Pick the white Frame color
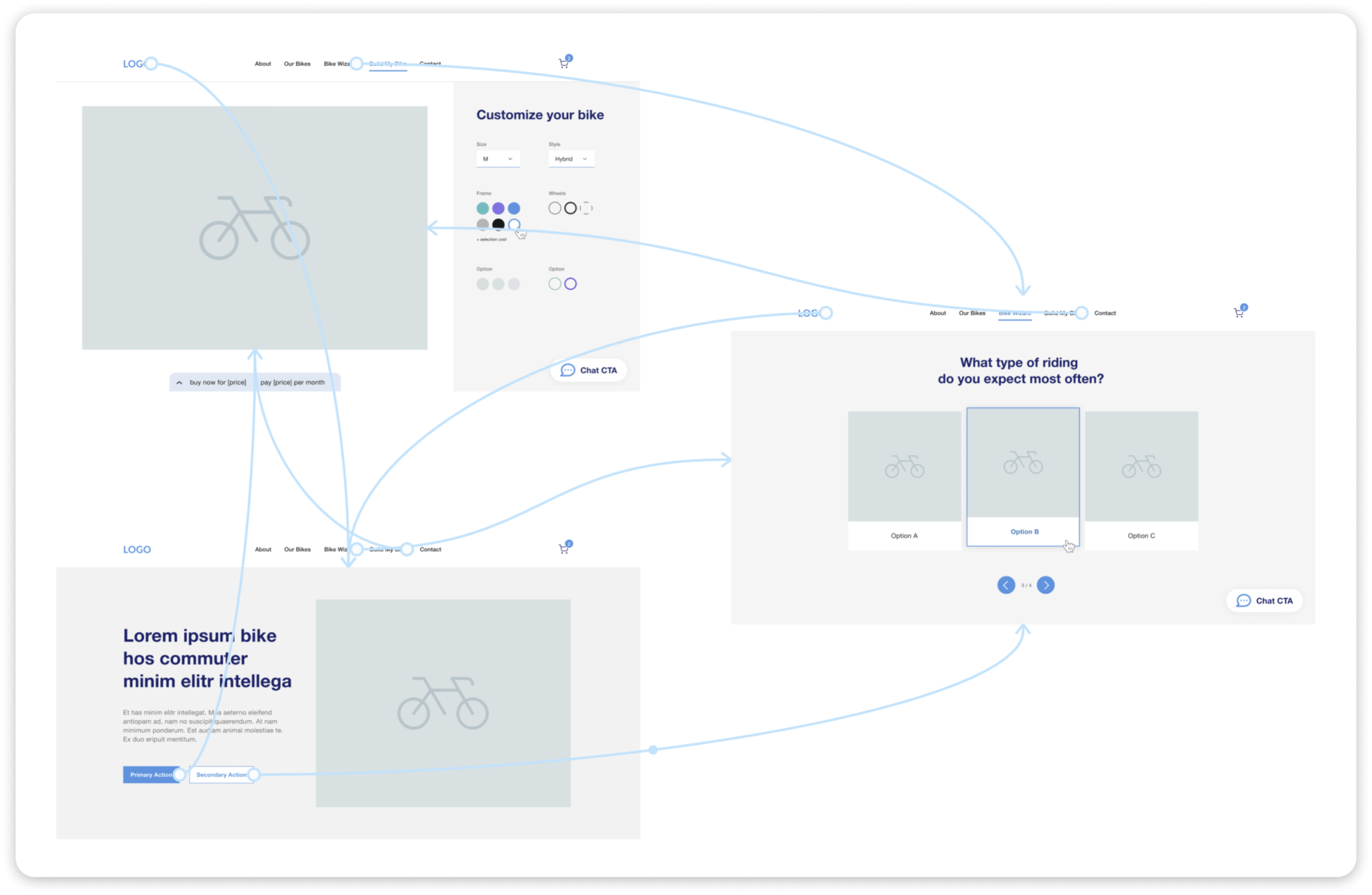Screen dimensions: 1372x895 click(x=514, y=224)
